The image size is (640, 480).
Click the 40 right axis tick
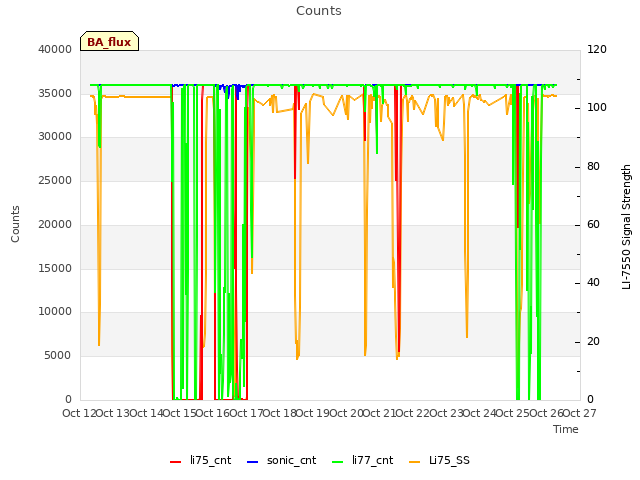[x=593, y=283]
